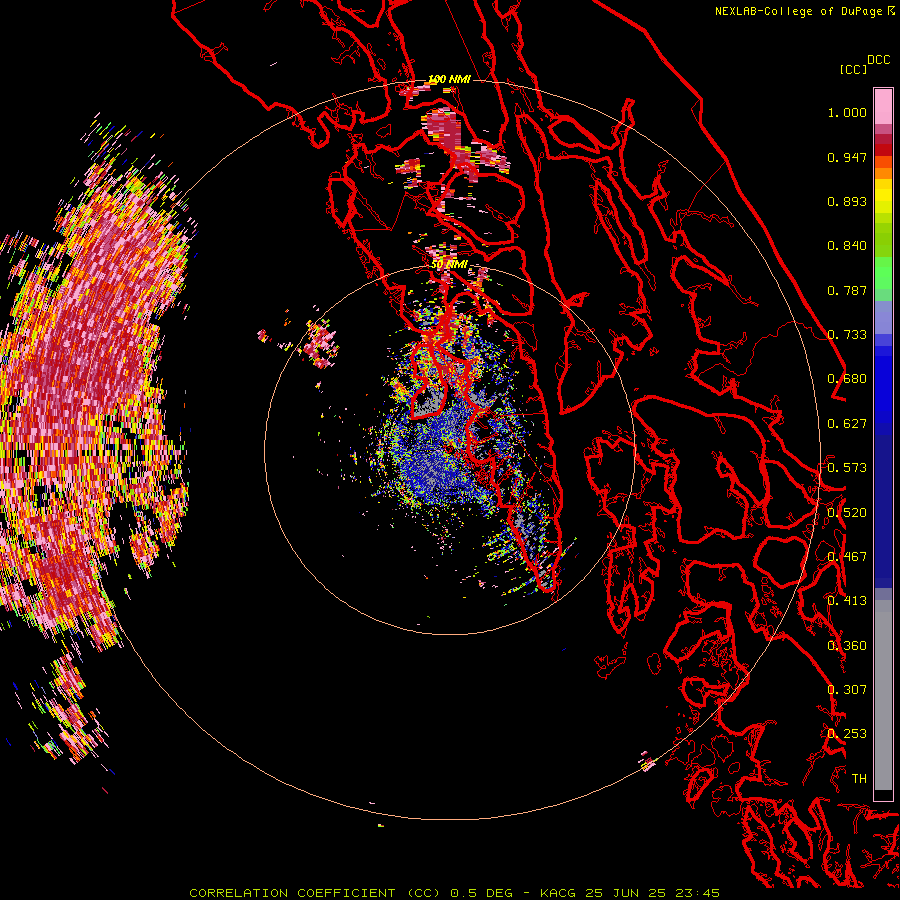Image resolution: width=900 pixels, height=900 pixels.
Task: Click the NEXLAB-College of DuPage label
Action: pos(798,11)
